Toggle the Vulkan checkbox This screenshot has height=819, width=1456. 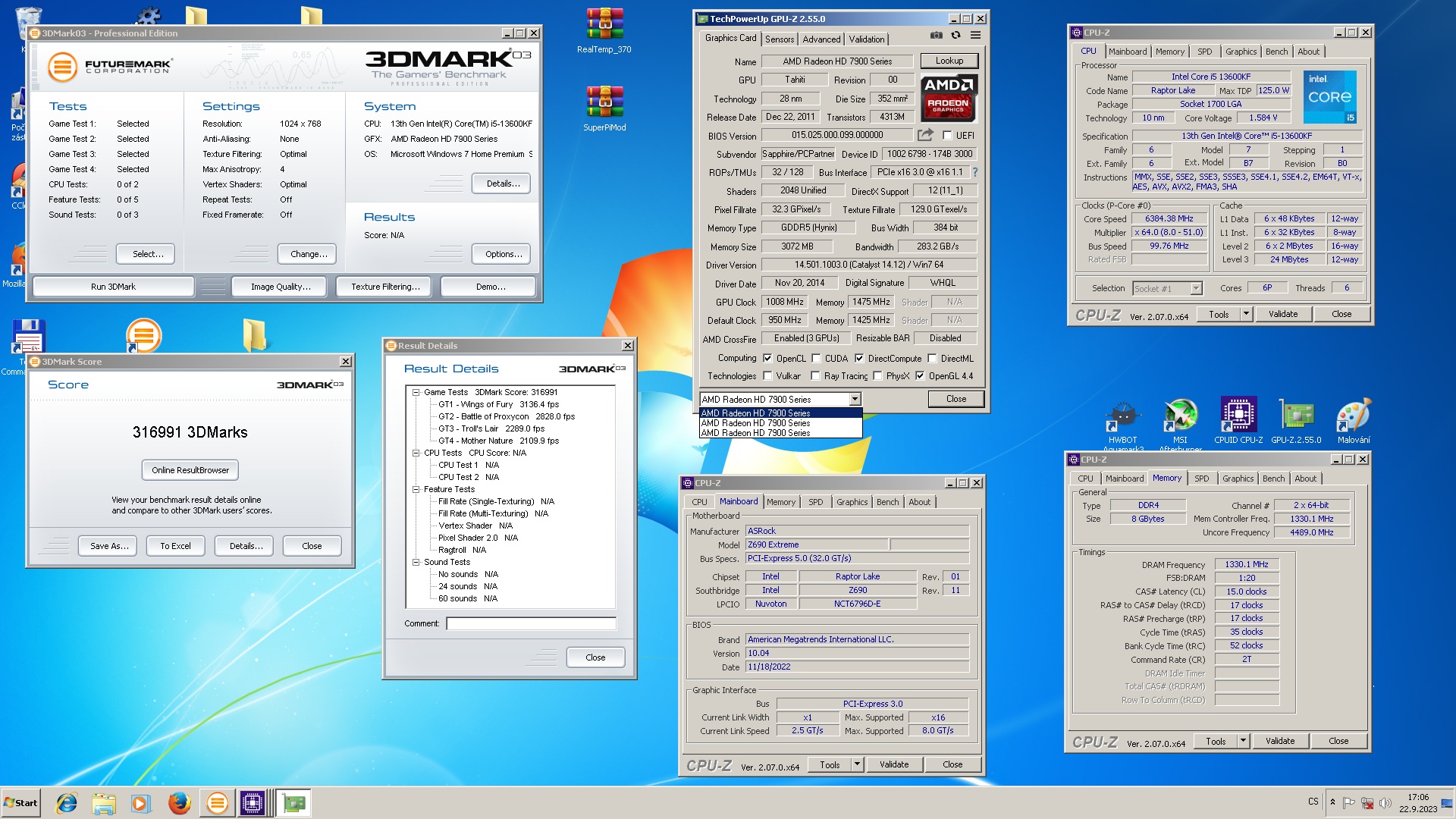[x=767, y=376]
